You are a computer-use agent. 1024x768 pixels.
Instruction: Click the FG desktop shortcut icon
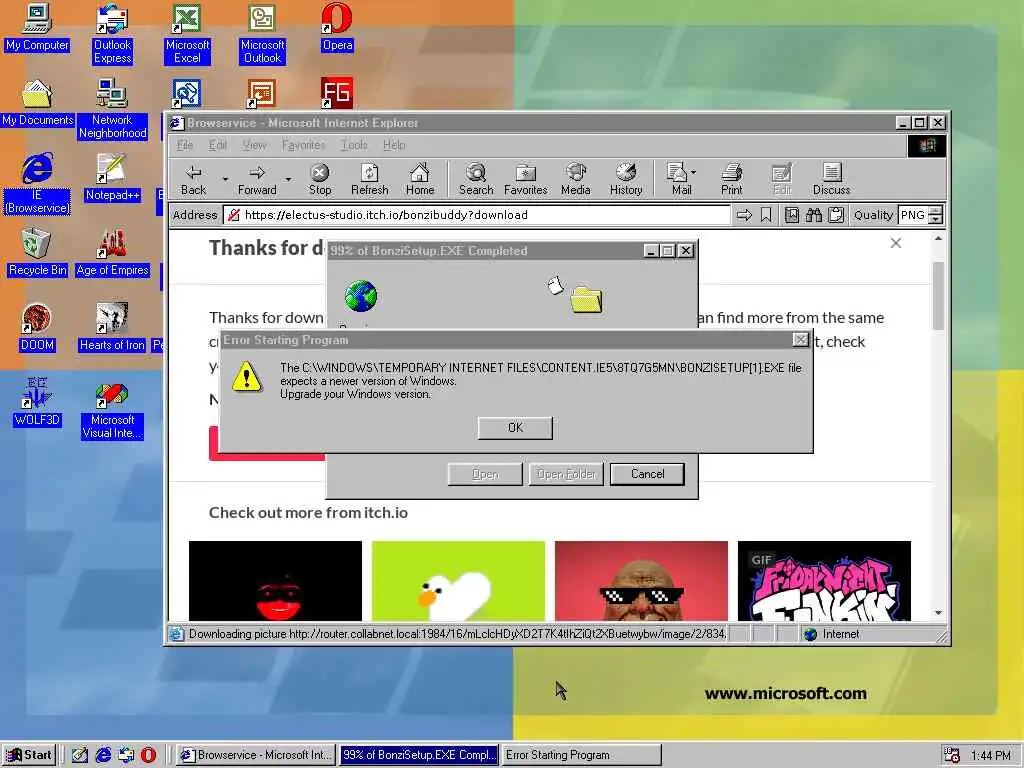coord(337,93)
